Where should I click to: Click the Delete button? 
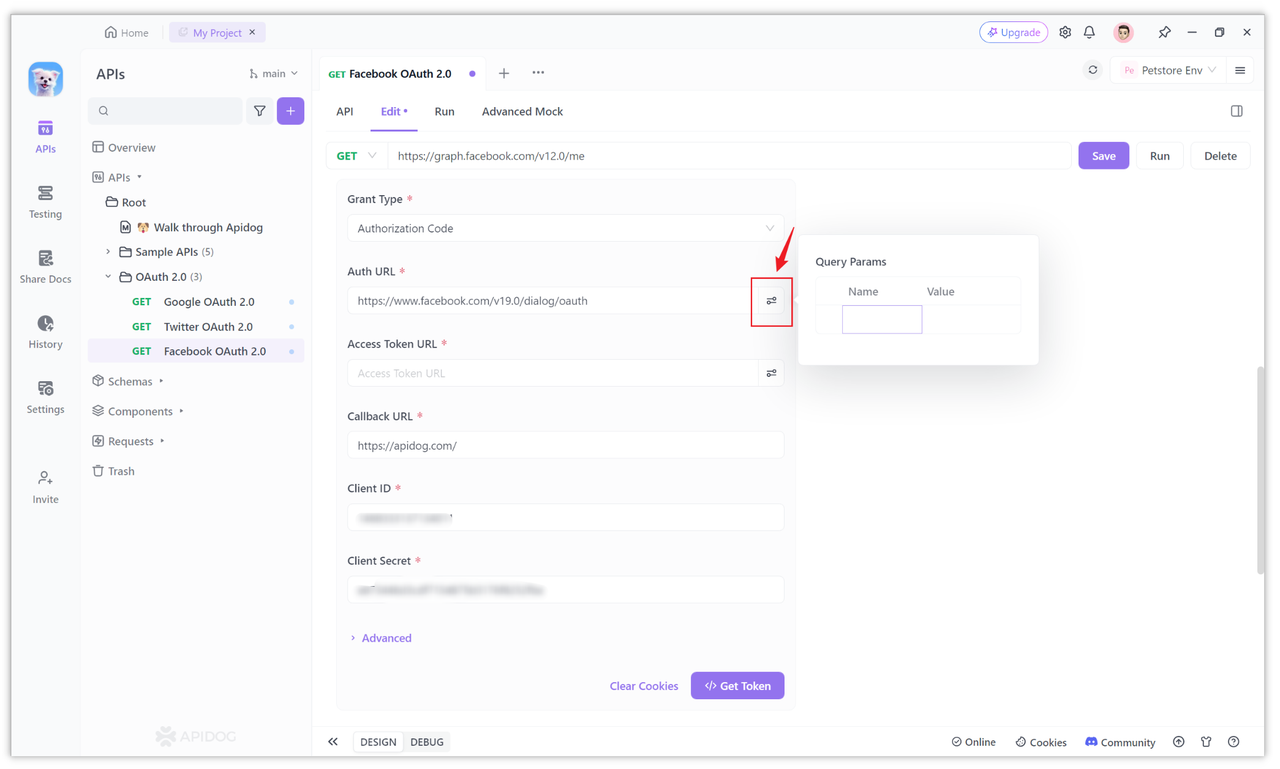click(1220, 156)
